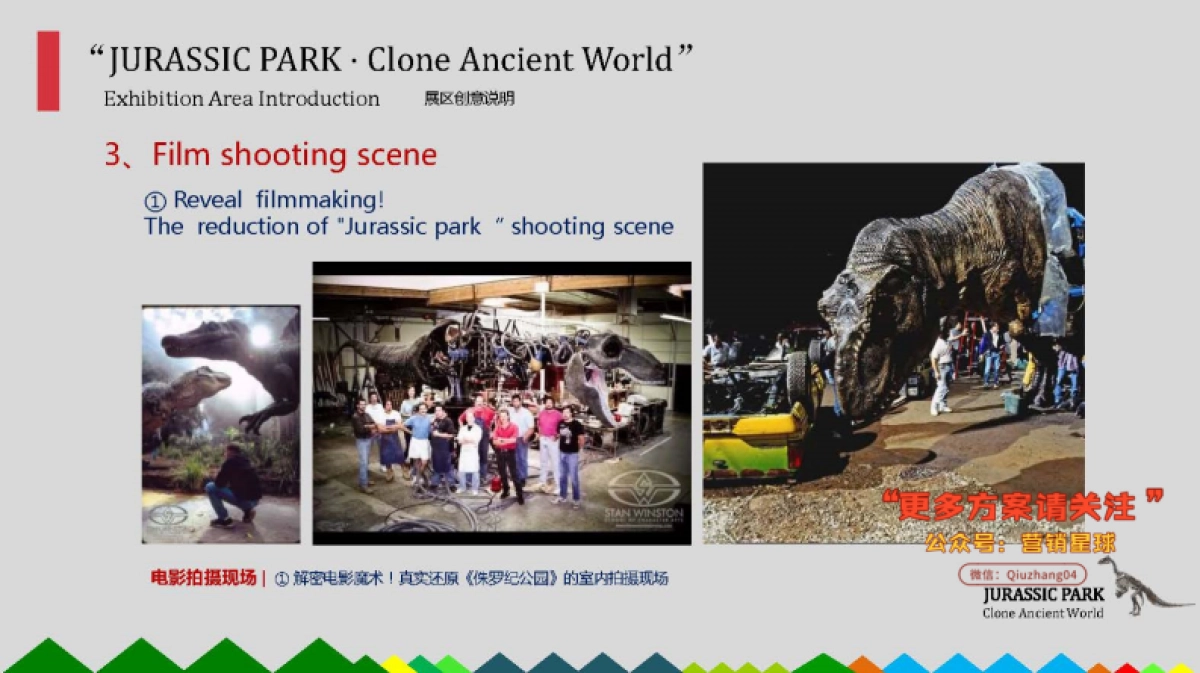The width and height of the screenshot is (1200, 673).
Task: Click the 'Exhibition Area Introduction' subtitle
Action: 241,99
